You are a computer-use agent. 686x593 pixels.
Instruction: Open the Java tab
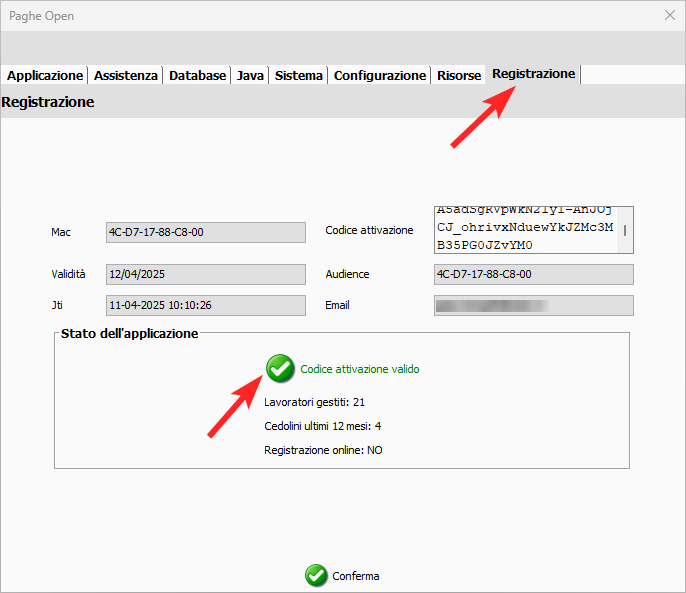tap(250, 75)
